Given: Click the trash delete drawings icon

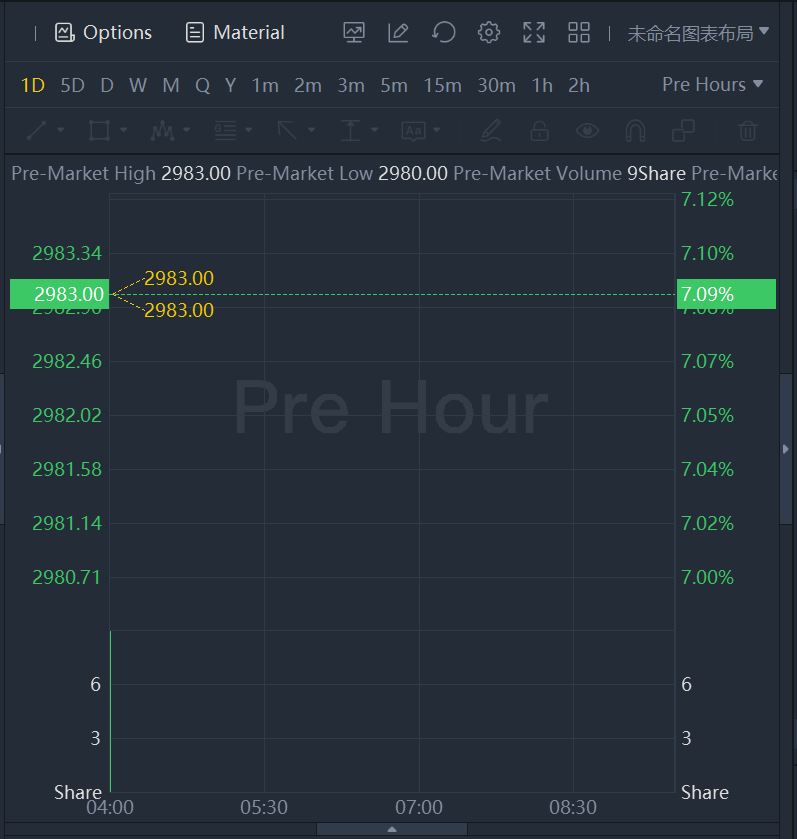Looking at the screenshot, I should coord(747,130).
